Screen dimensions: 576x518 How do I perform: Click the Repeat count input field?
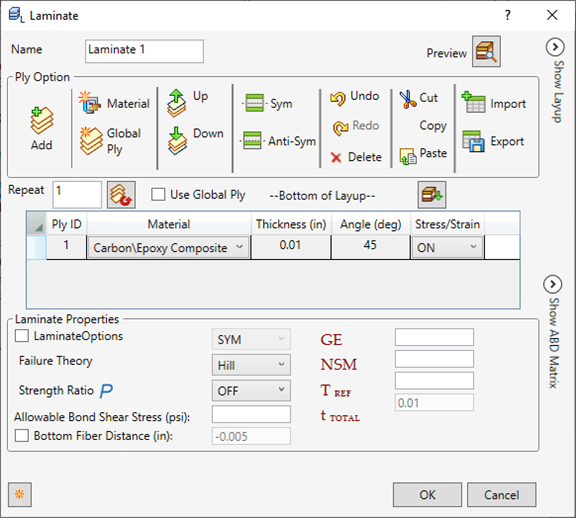coord(77,194)
